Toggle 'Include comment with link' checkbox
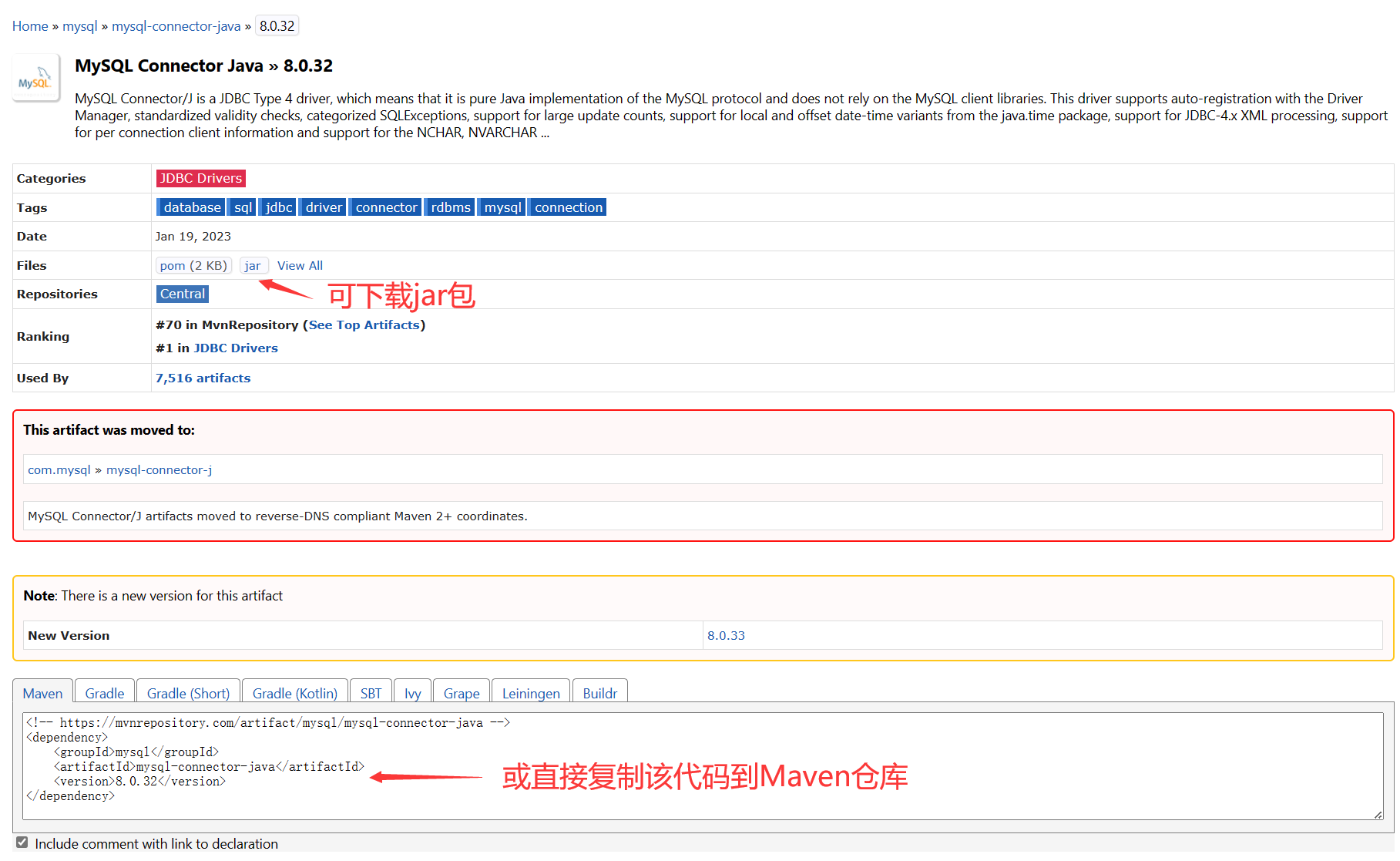This screenshot has height=861, width=1400. [22, 843]
